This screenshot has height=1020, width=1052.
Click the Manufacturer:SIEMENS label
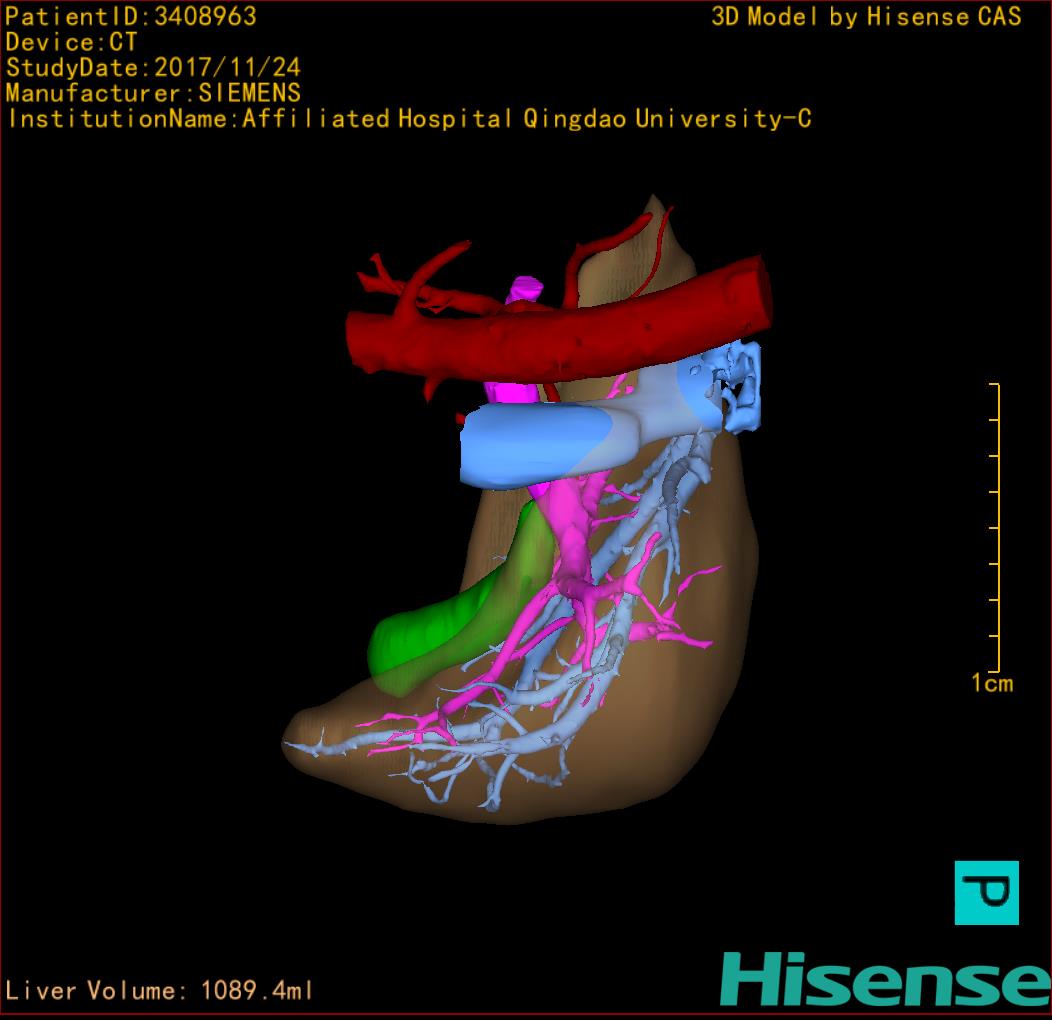[x=153, y=93]
